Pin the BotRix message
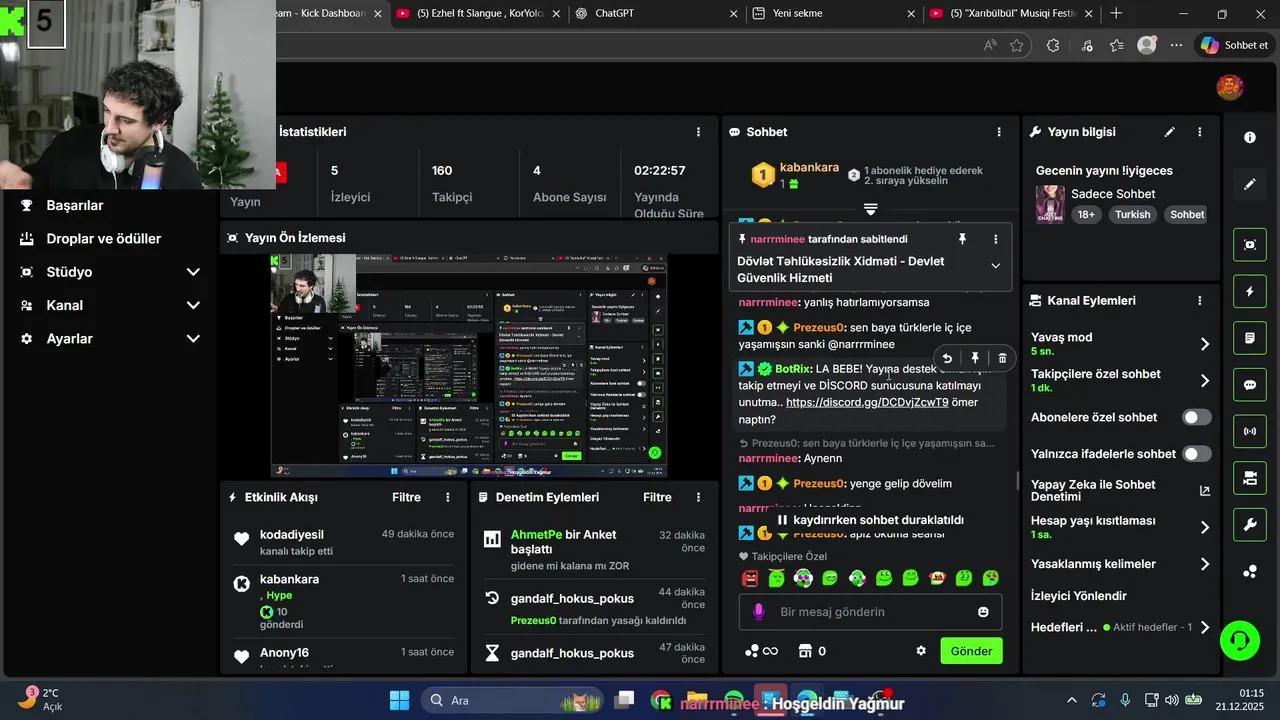Screen dimensions: 1280x720 (x=975, y=358)
